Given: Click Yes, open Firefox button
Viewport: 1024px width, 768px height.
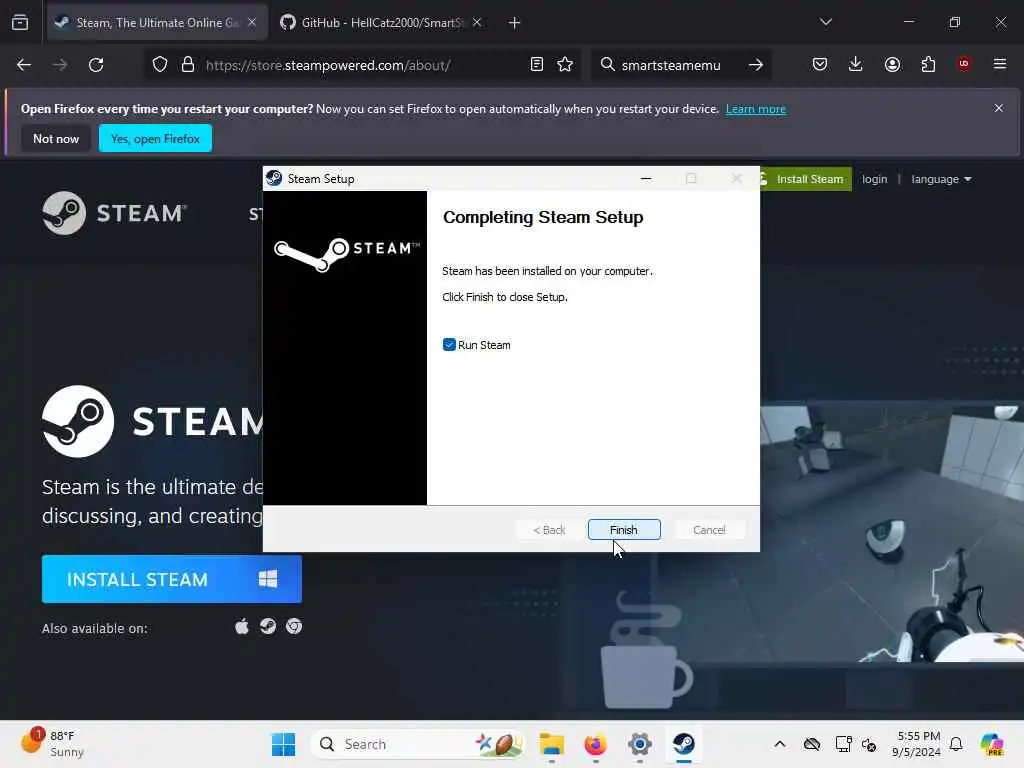Looking at the screenshot, I should tap(155, 138).
